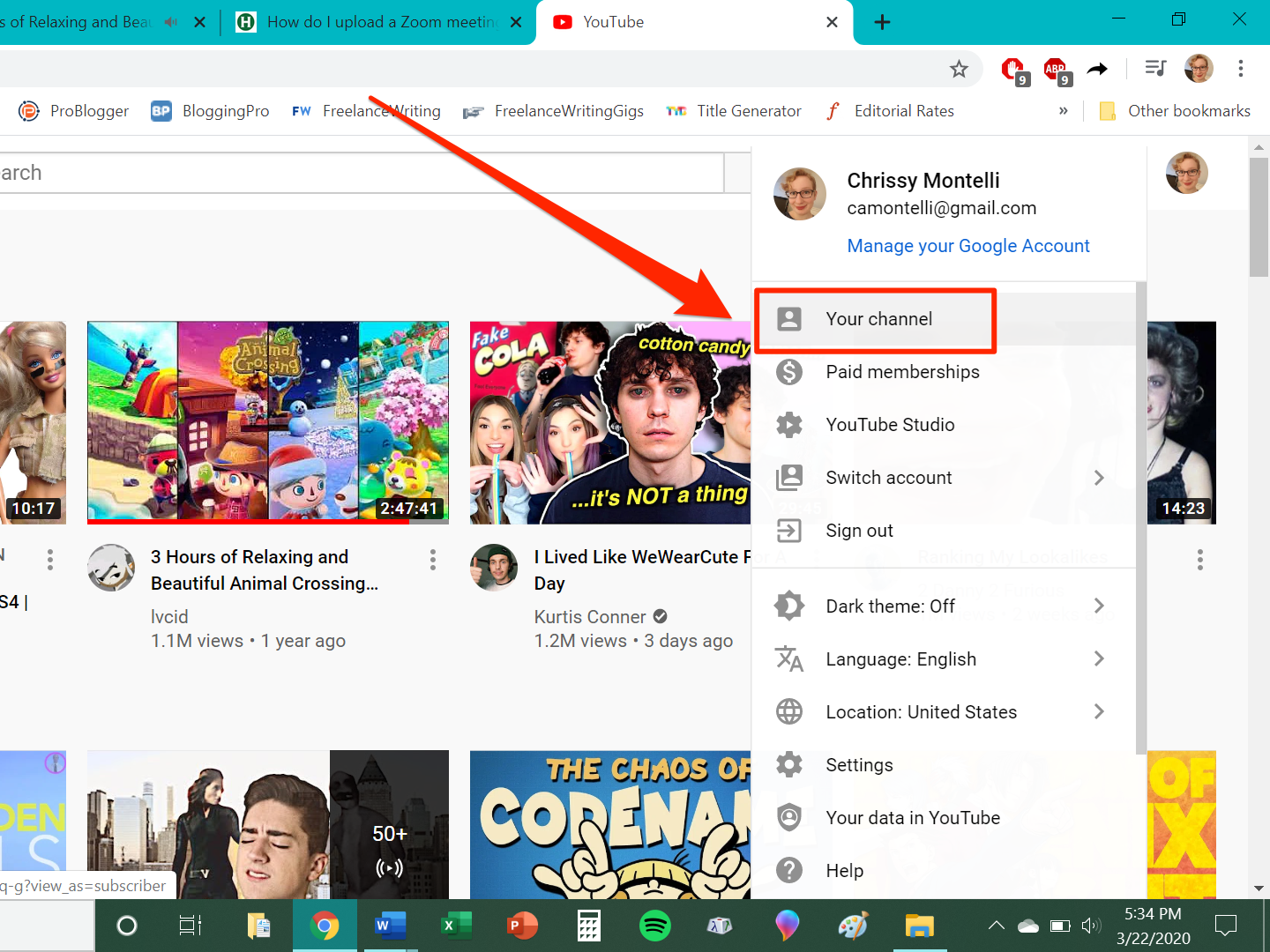
Task: Click the '1.1M views • 1 year ago' text
Action: tap(248, 641)
